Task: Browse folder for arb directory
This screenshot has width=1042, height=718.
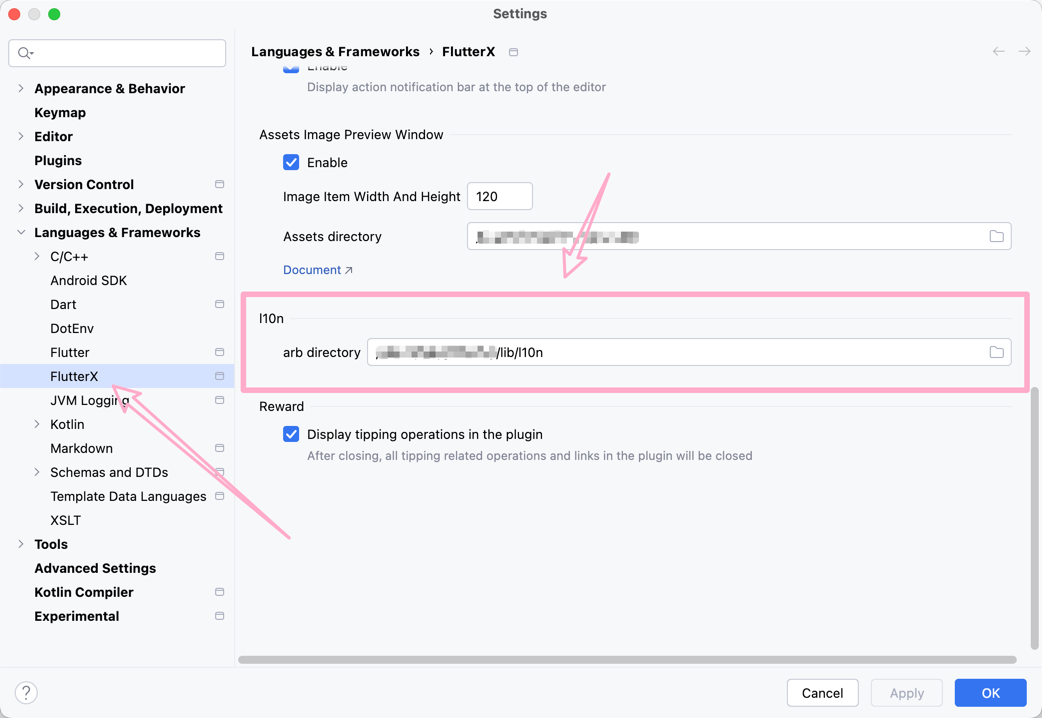Action: point(996,352)
